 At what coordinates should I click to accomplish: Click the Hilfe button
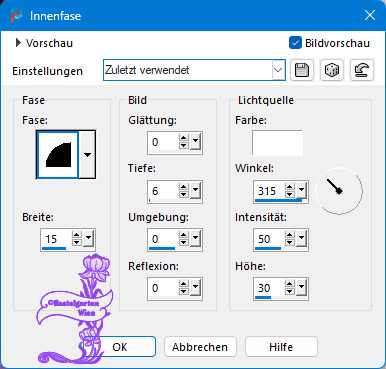click(281, 347)
